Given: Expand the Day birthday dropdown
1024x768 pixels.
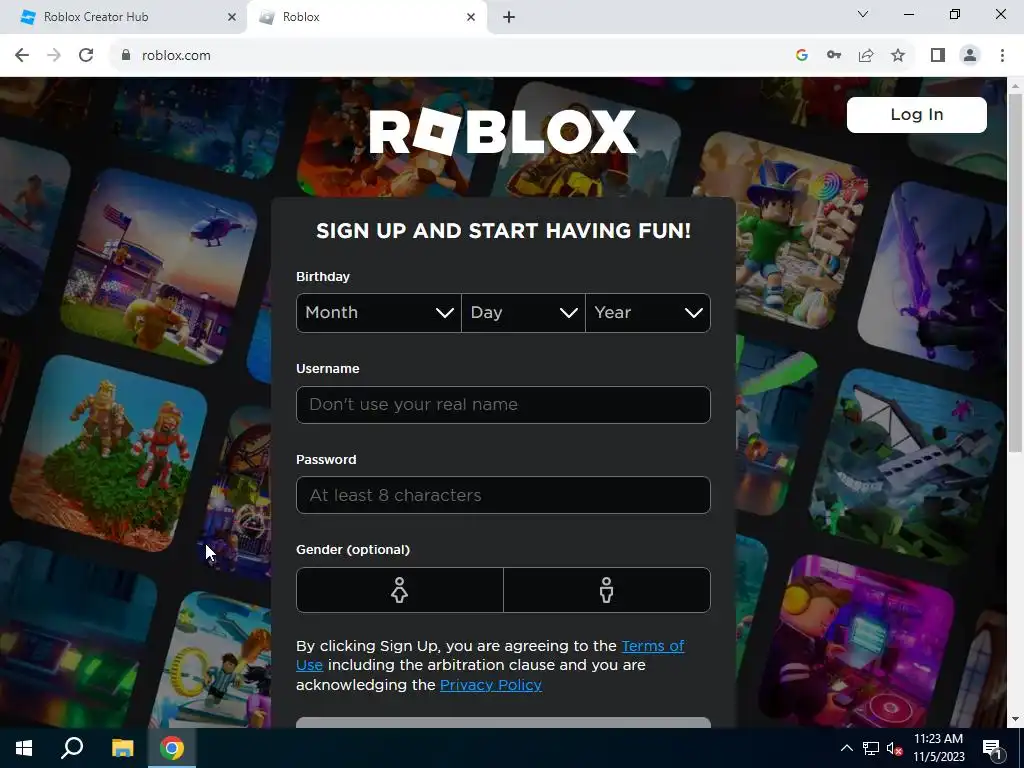Looking at the screenshot, I should tap(523, 313).
